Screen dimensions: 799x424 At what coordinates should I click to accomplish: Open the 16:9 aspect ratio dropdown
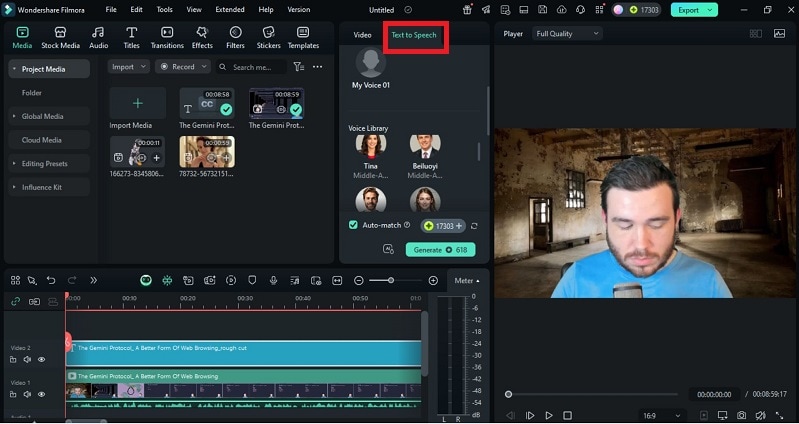[661, 416]
